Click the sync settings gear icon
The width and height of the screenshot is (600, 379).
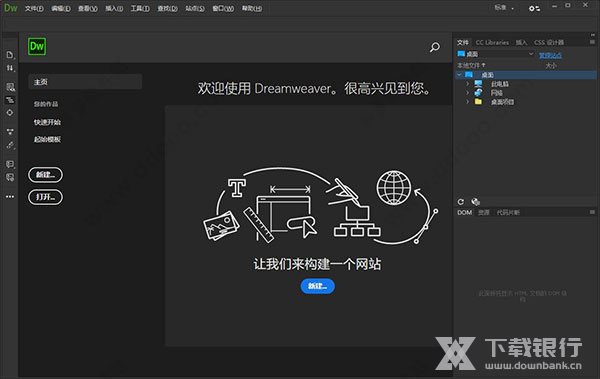click(534, 8)
